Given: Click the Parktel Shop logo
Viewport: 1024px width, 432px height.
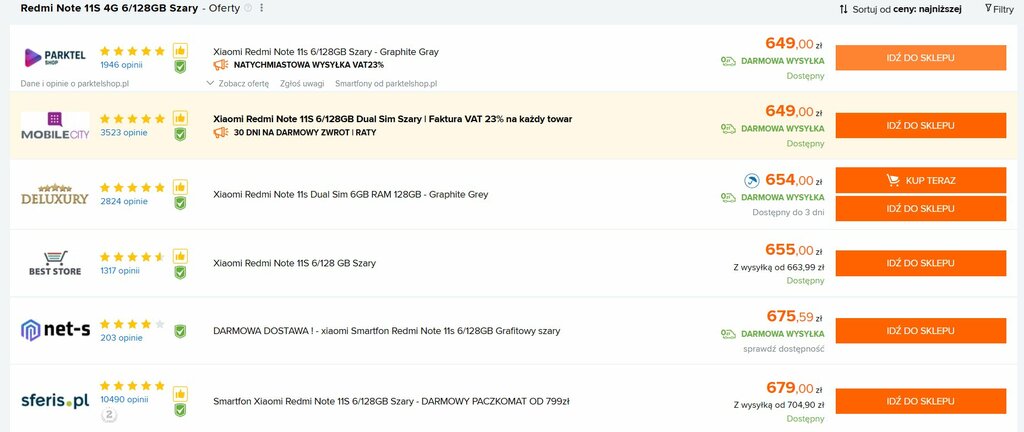Looking at the screenshot, I should 55,57.
